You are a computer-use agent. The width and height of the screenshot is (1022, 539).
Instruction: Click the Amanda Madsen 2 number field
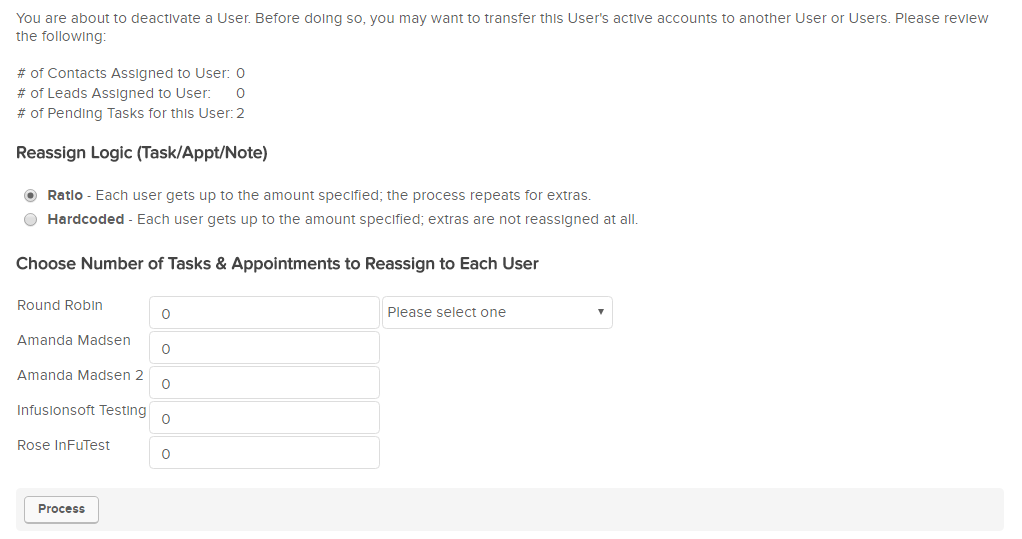pyautogui.click(x=264, y=383)
